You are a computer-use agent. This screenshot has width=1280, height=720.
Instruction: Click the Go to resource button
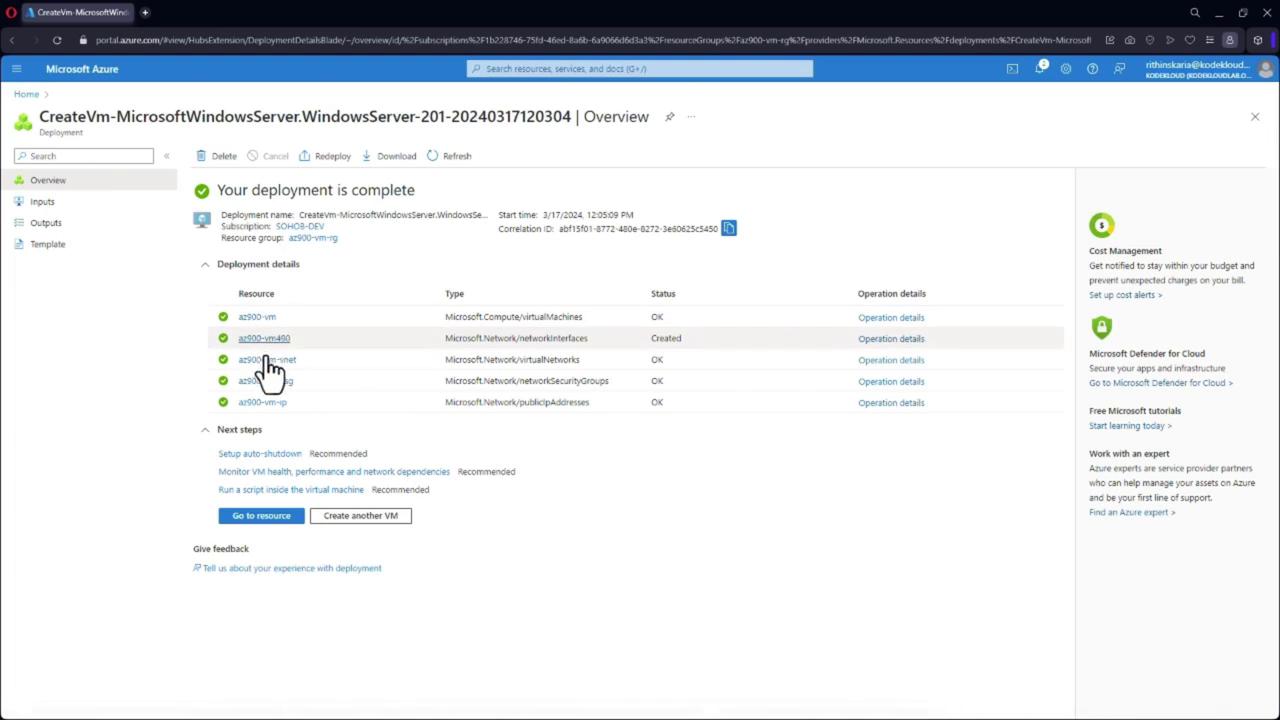click(261, 516)
